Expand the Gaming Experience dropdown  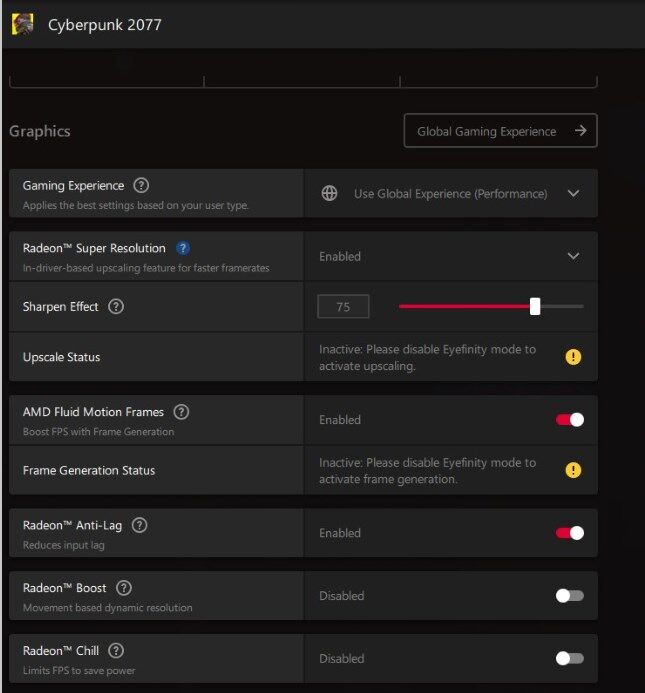tap(573, 193)
